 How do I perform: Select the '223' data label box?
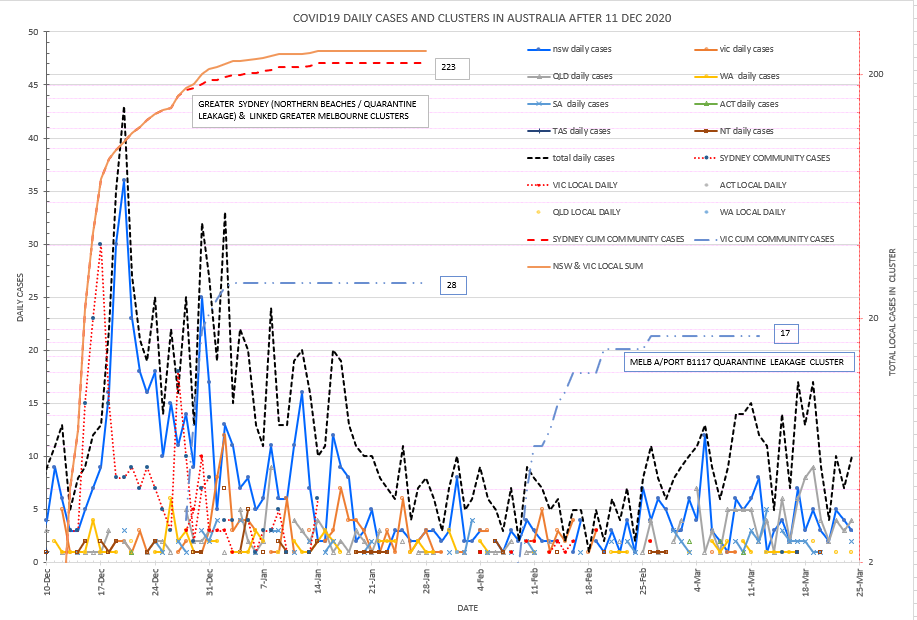tap(451, 68)
